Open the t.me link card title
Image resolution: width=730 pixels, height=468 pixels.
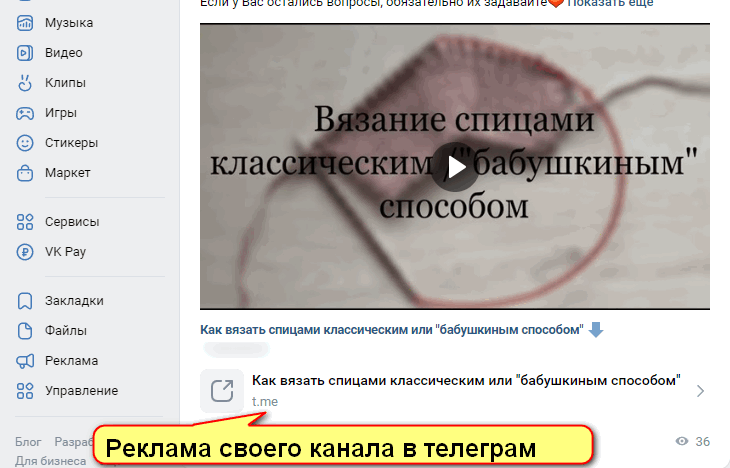tap(466, 380)
